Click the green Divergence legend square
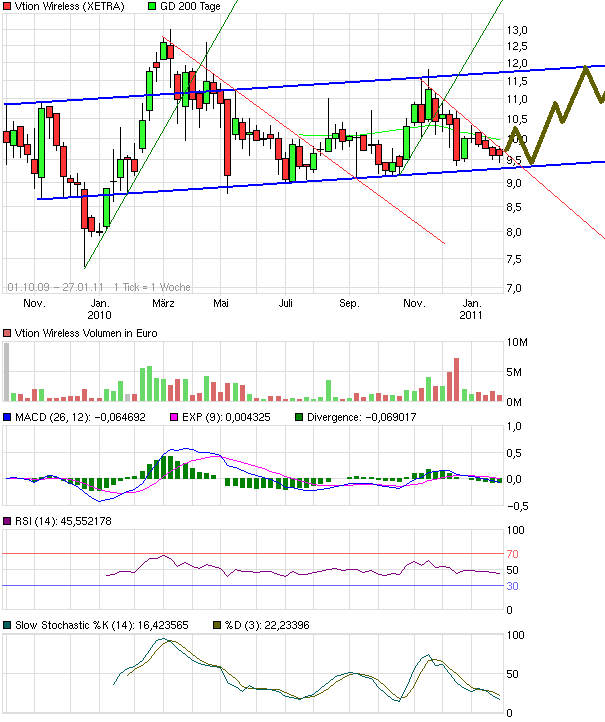 299,417
